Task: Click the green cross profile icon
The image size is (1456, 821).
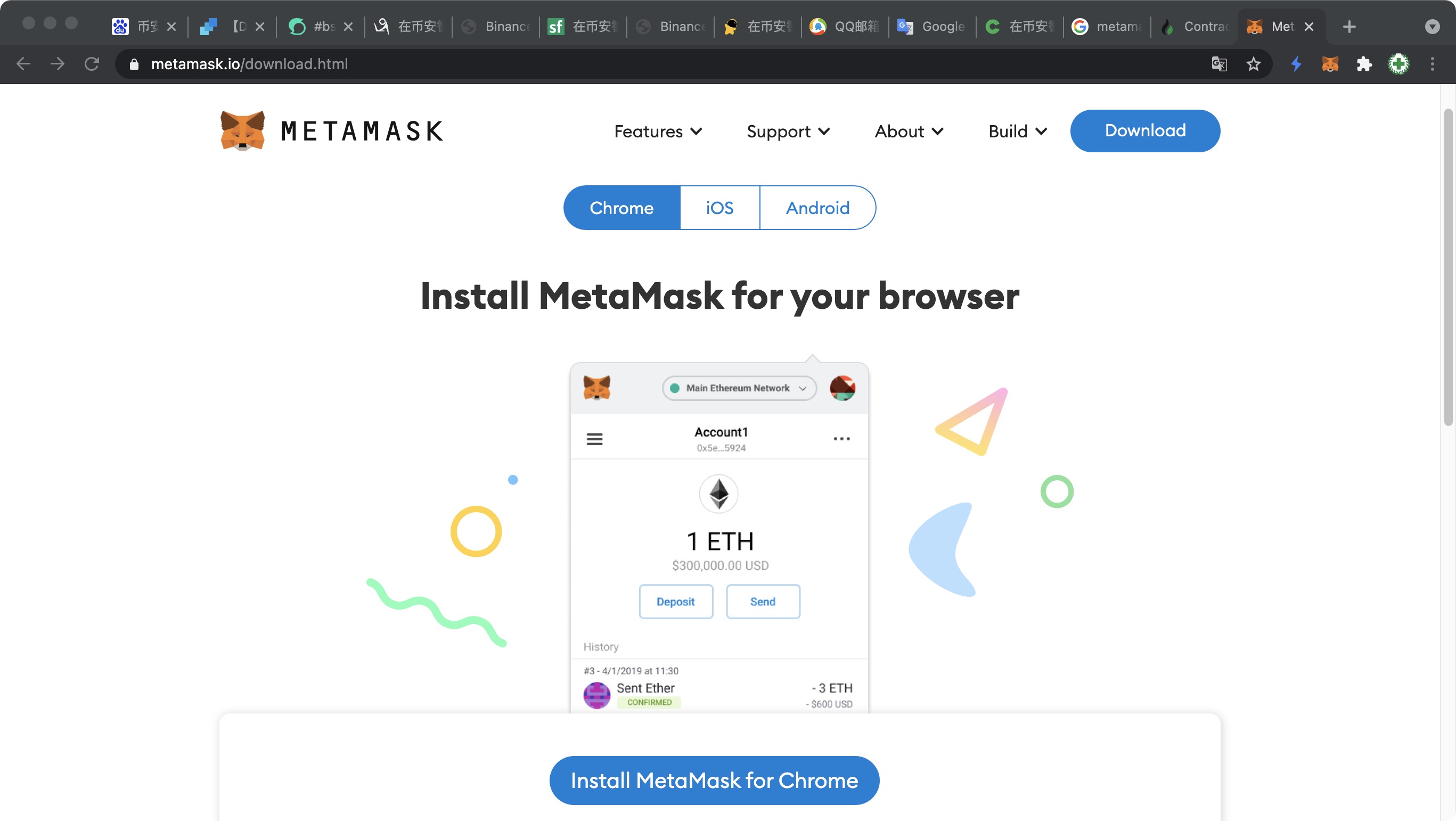Action: 1398,64
